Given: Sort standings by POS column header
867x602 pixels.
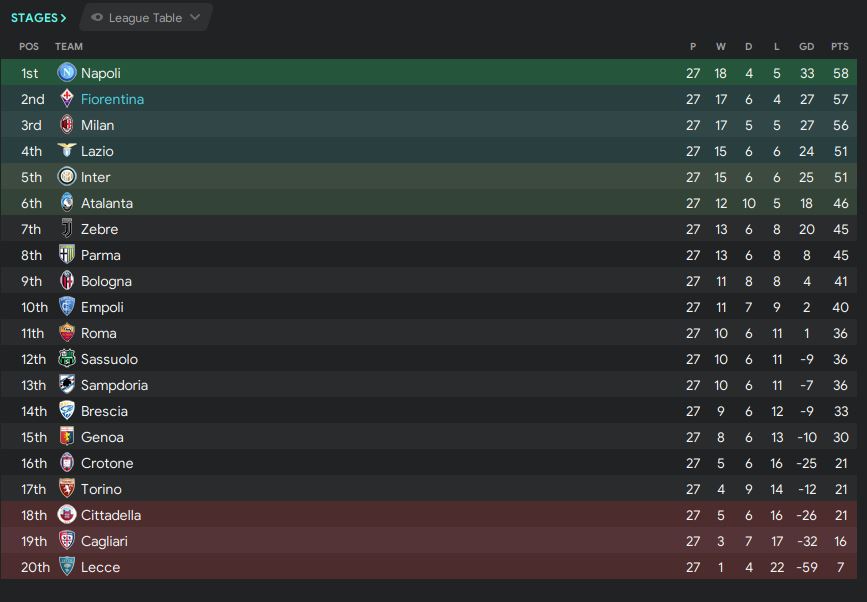Looking at the screenshot, I should 28,47.
